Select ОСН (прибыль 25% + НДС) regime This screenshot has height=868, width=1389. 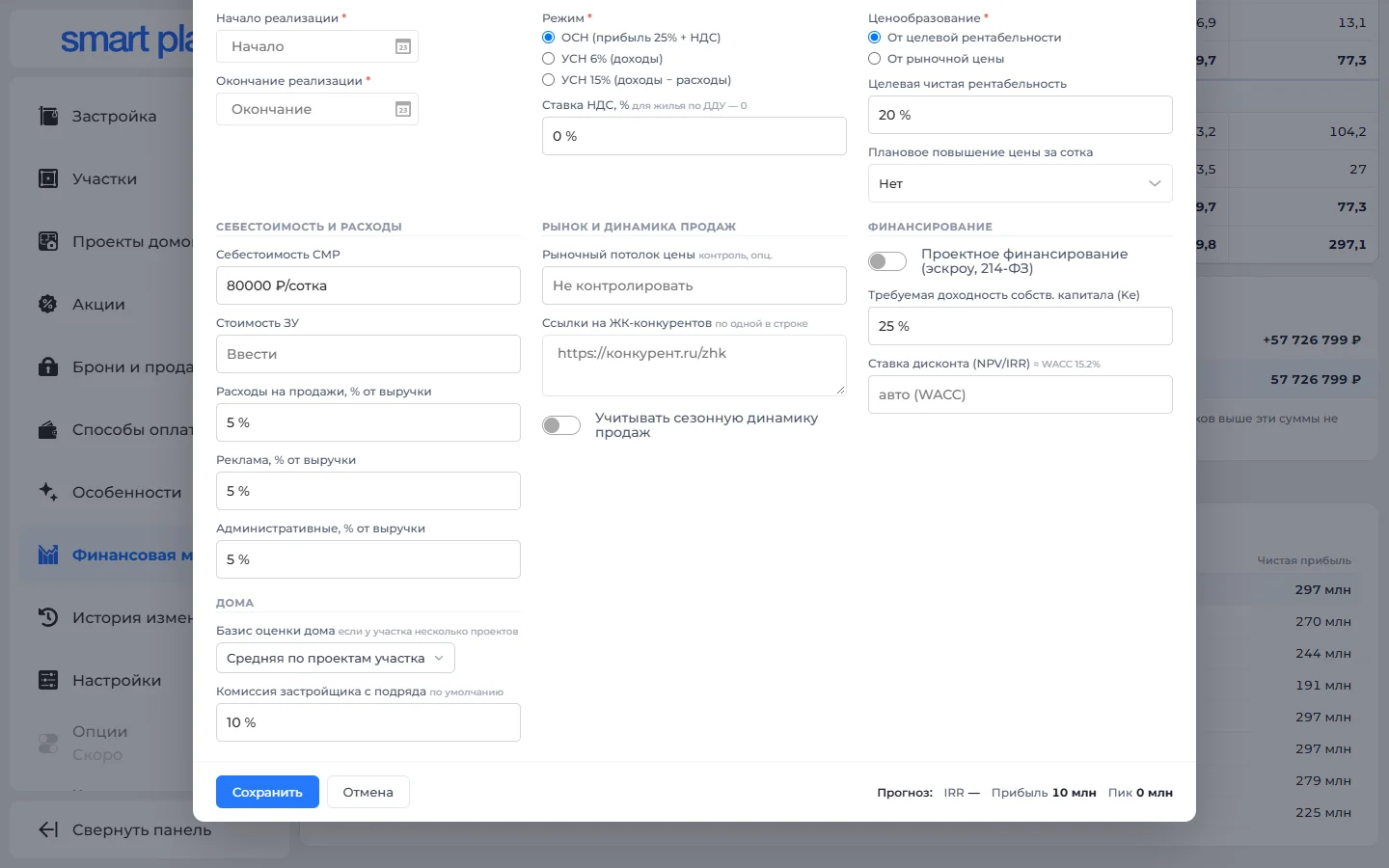click(x=549, y=38)
